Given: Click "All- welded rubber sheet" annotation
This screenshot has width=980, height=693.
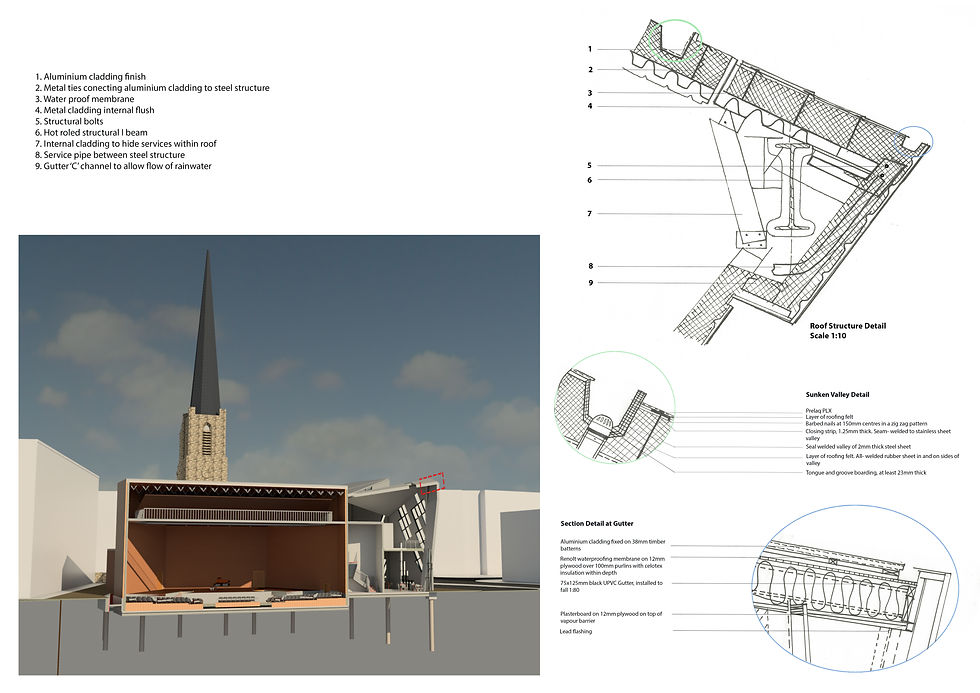Looking at the screenshot, I should (882, 459).
